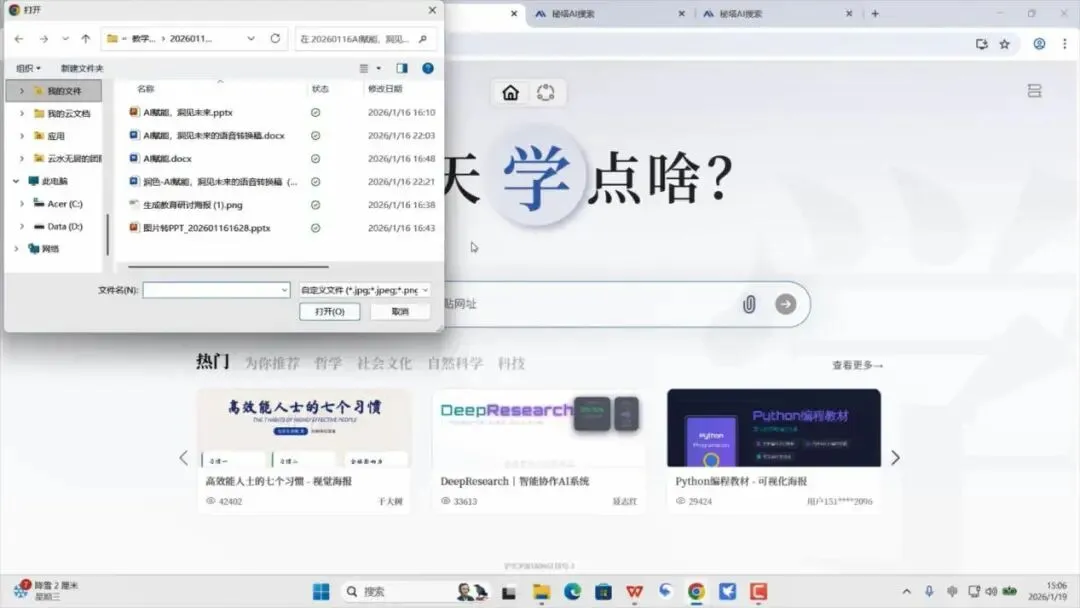Open the webpage sidebar panel icon at right
This screenshot has width=1080, height=608.
tap(1034, 91)
